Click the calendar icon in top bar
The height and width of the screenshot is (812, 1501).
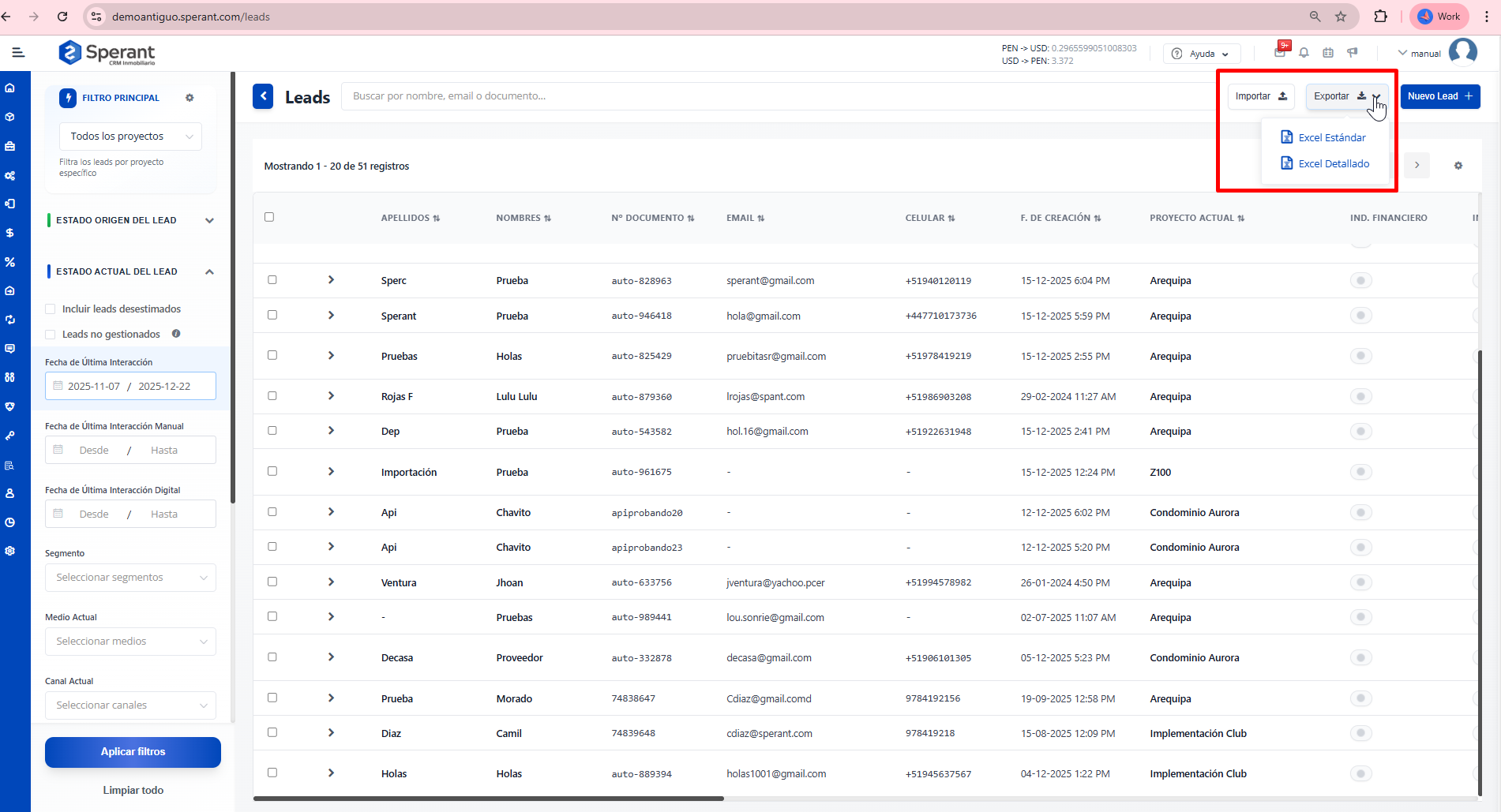[1328, 53]
